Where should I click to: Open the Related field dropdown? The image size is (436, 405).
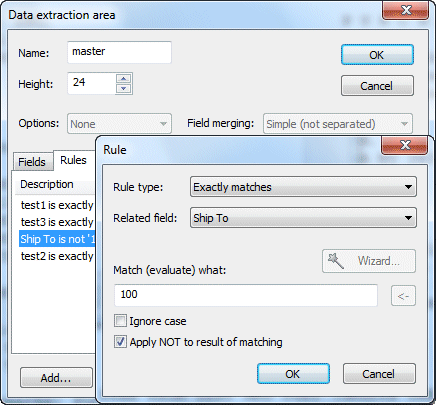[303, 218]
